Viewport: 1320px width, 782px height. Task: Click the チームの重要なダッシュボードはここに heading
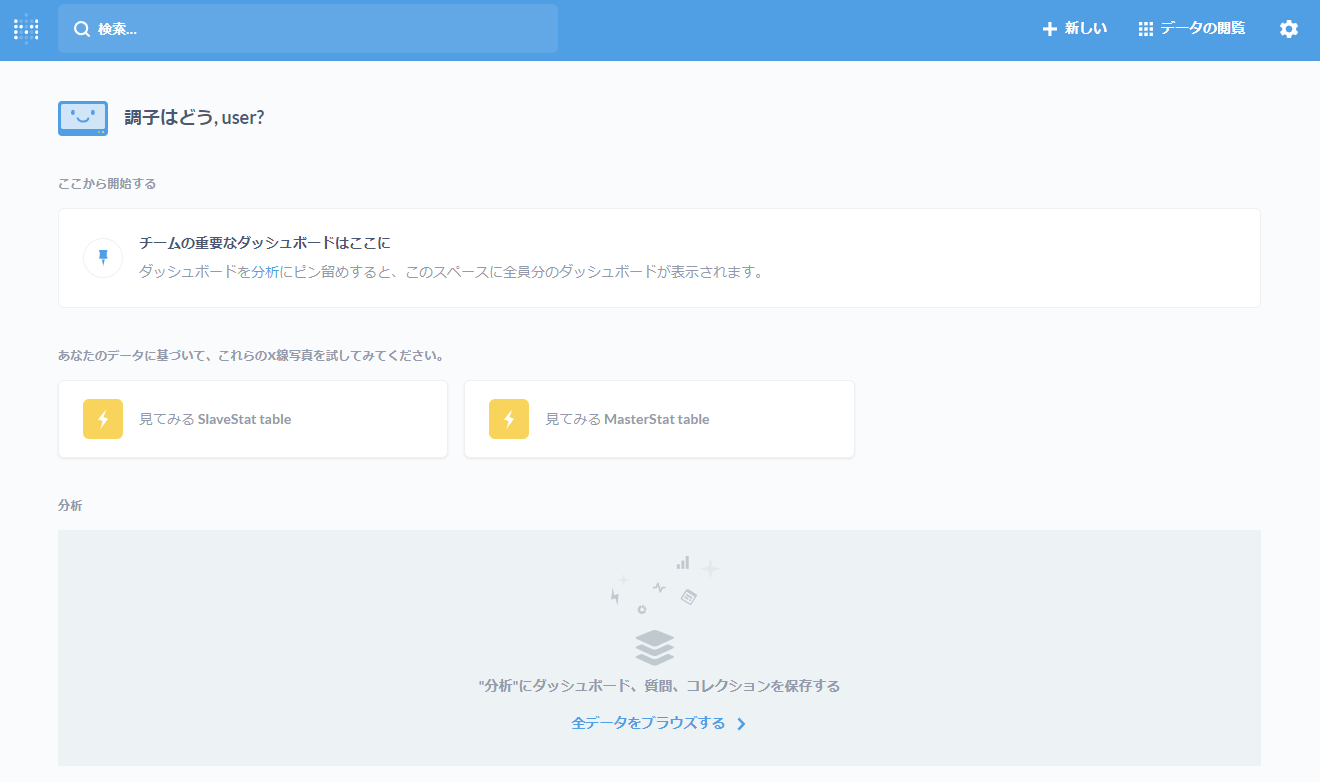[264, 243]
